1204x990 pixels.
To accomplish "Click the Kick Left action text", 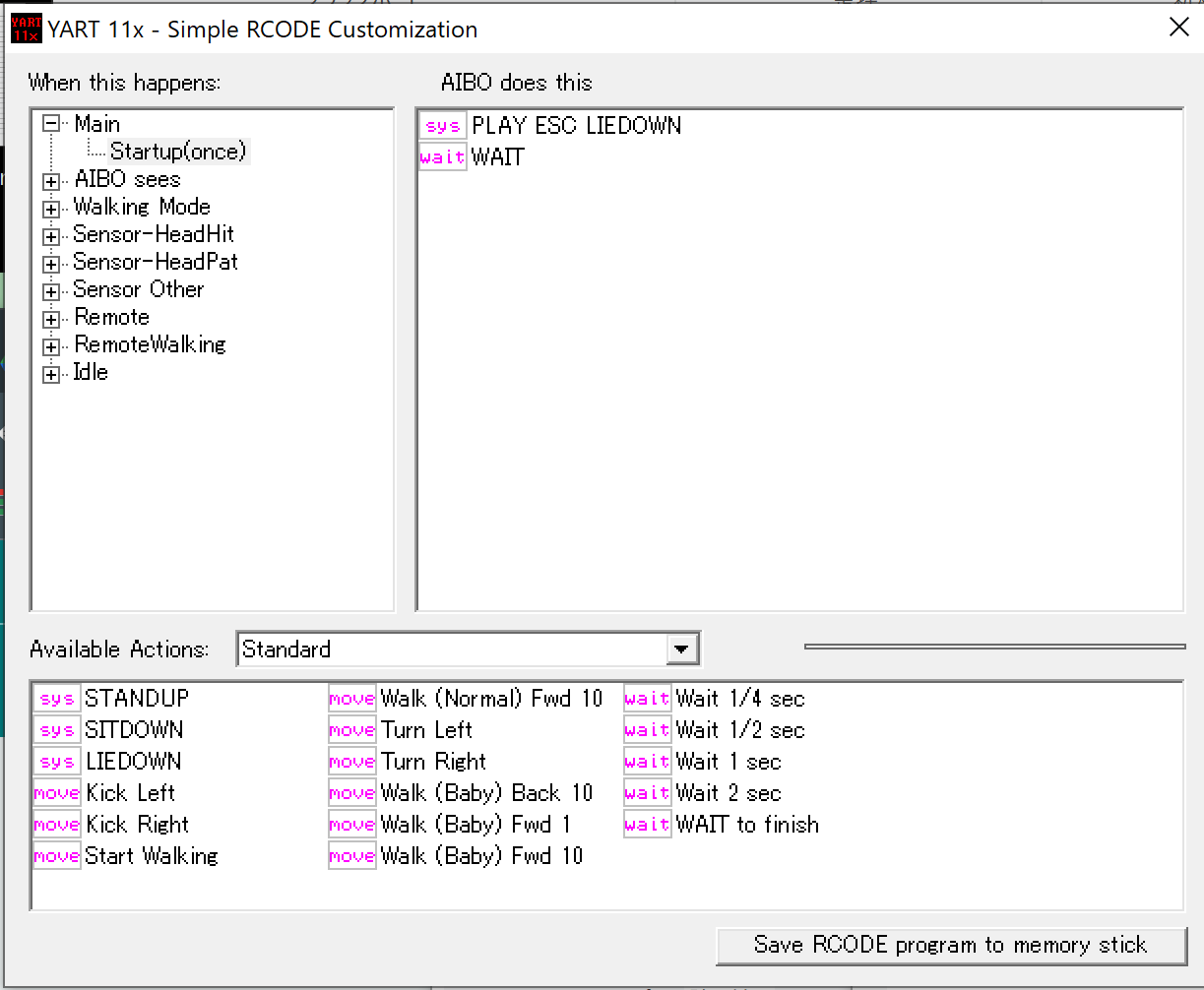I will tap(131, 793).
